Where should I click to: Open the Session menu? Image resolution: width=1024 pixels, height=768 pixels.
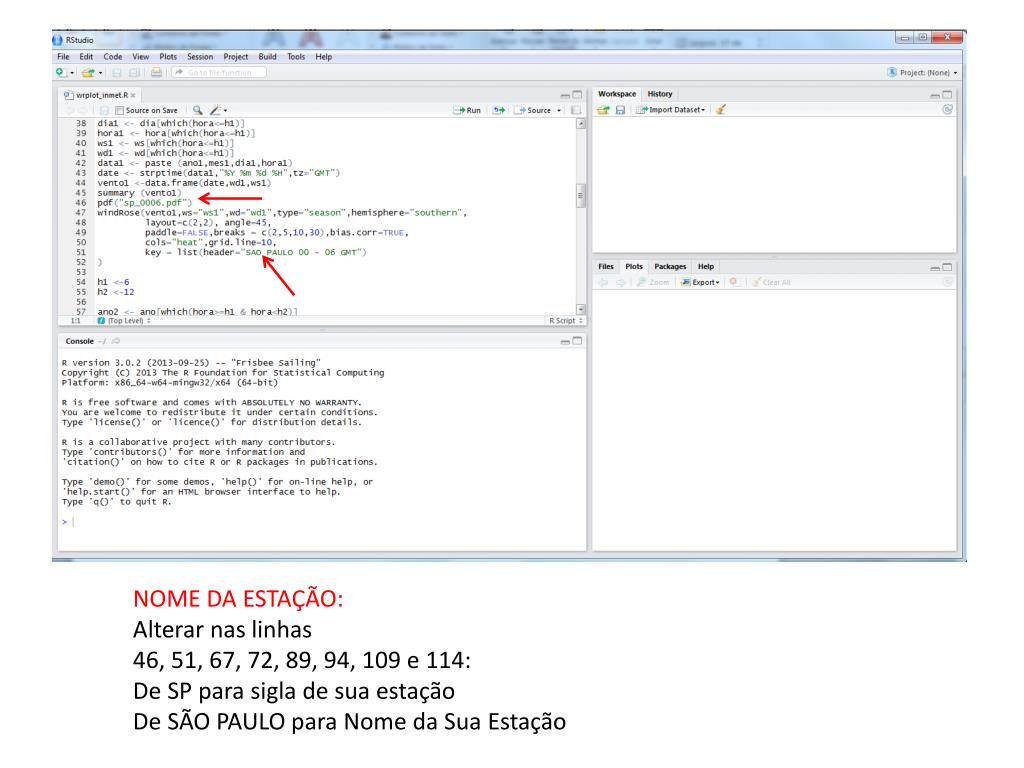pos(200,57)
